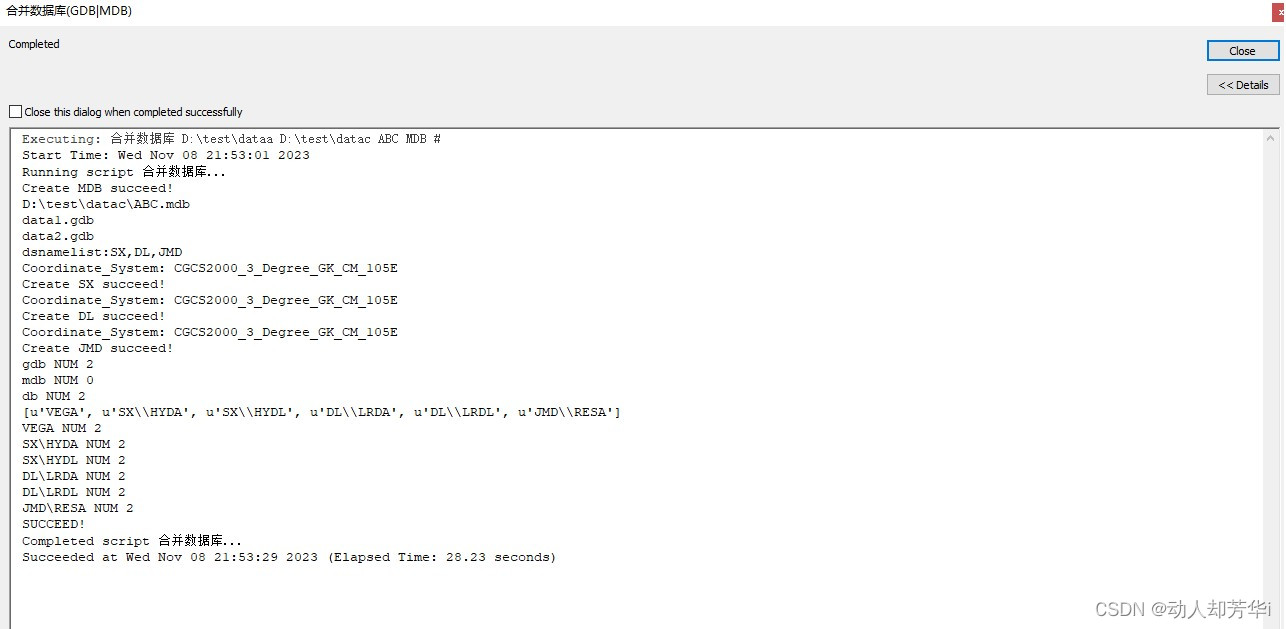Click the dialog title 合并数据库(GDB|MDB)
This screenshot has height=629, width=1286.
coord(68,11)
